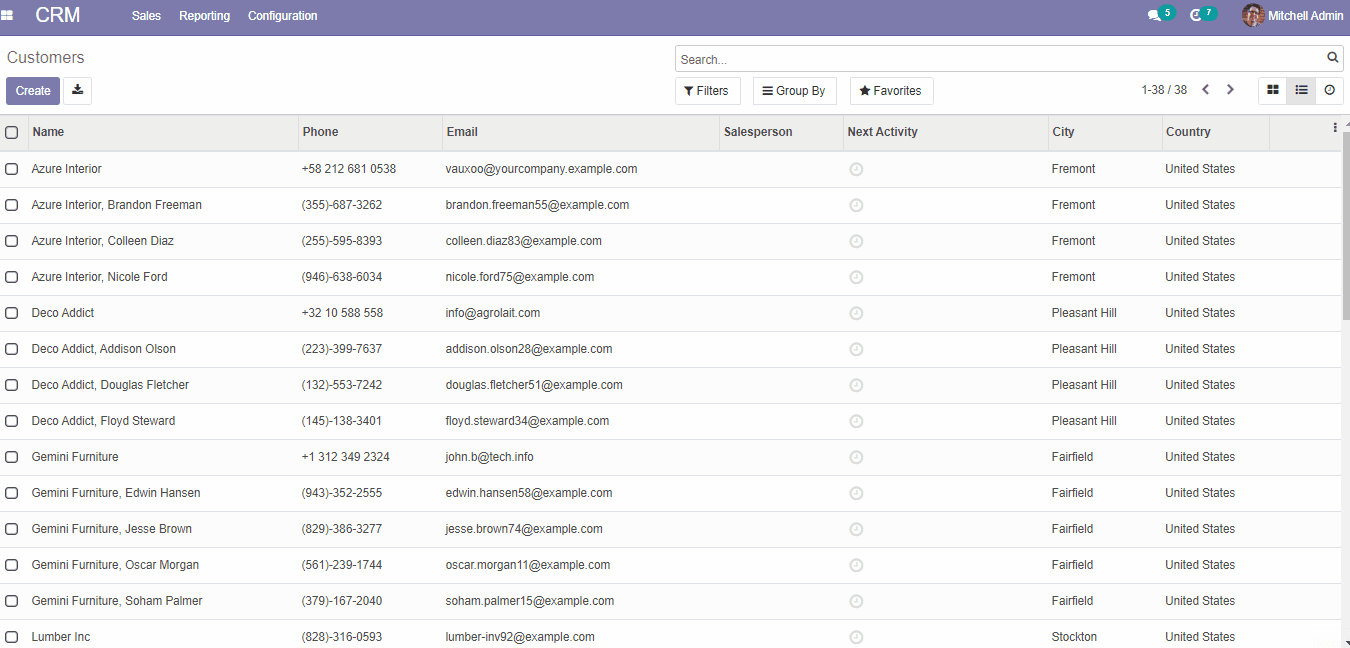The width and height of the screenshot is (1350, 648).
Task: Open the Sales menu
Action: (x=146, y=16)
